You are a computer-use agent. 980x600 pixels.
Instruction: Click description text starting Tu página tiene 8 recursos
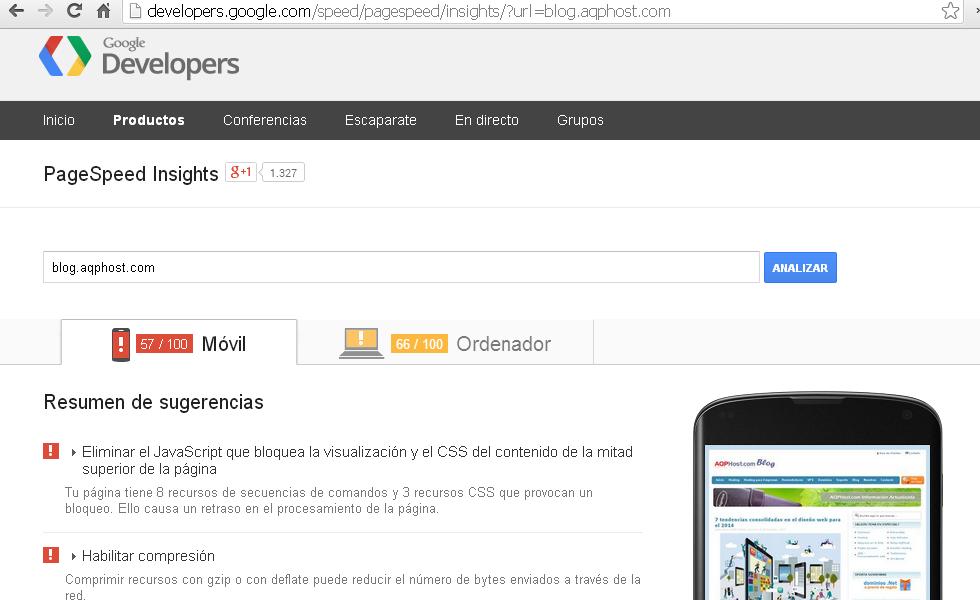[329, 501]
